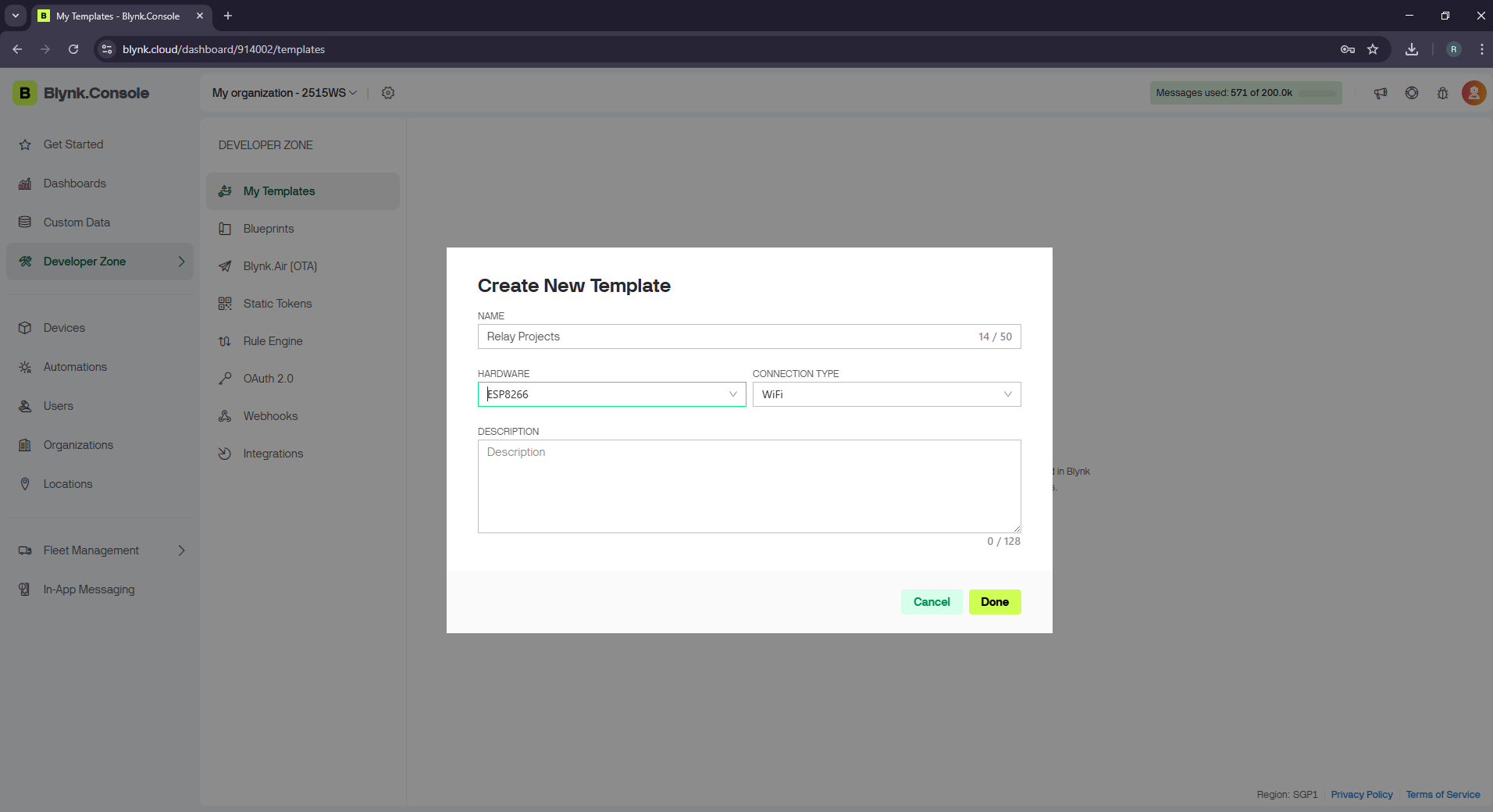
Task: Click the user profile avatar
Action: point(1473,93)
